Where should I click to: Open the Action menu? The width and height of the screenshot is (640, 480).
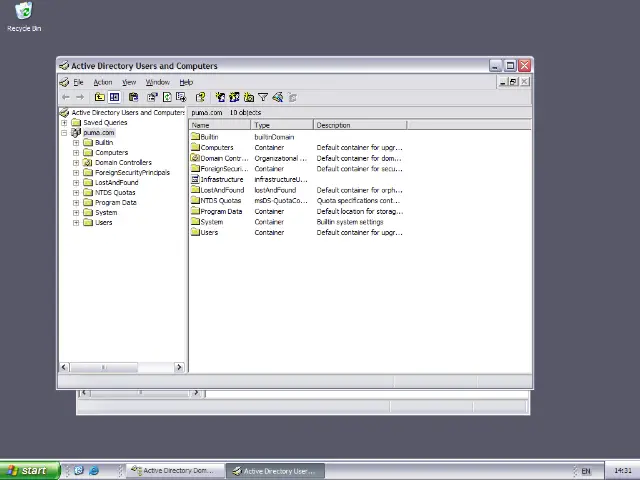coord(102,82)
